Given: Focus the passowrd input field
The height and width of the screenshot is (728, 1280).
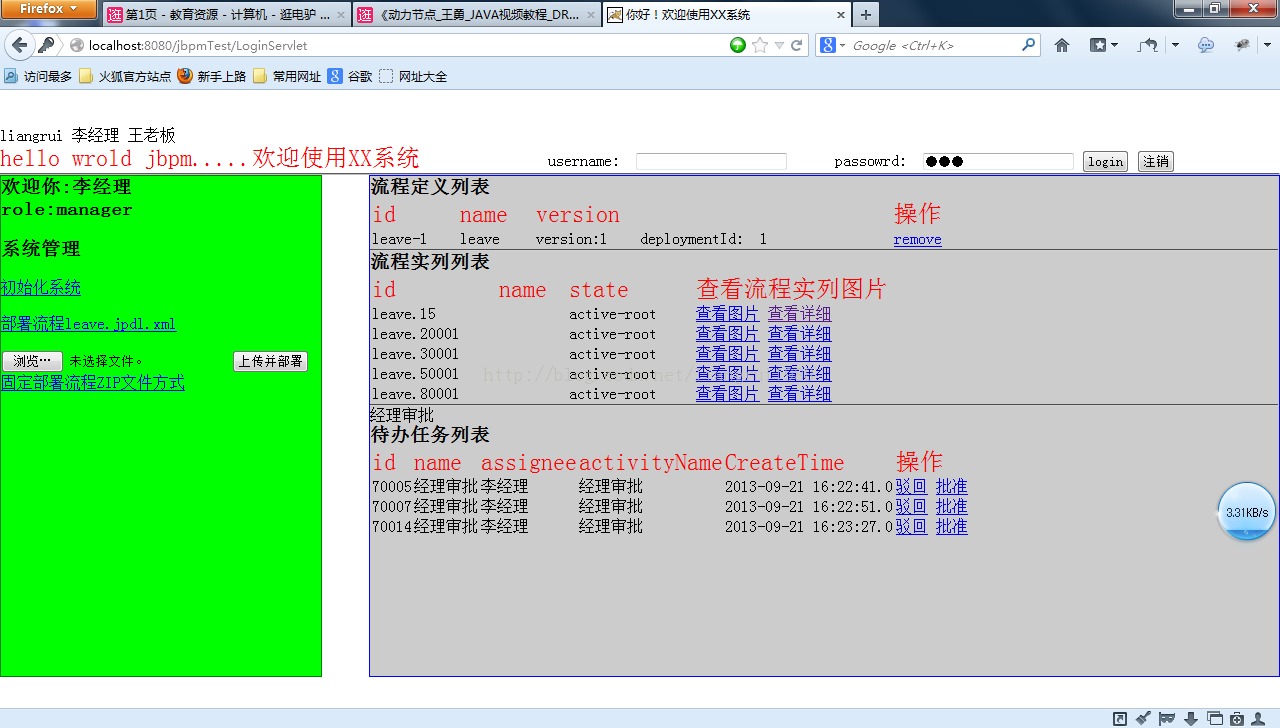Looking at the screenshot, I should tap(998, 161).
